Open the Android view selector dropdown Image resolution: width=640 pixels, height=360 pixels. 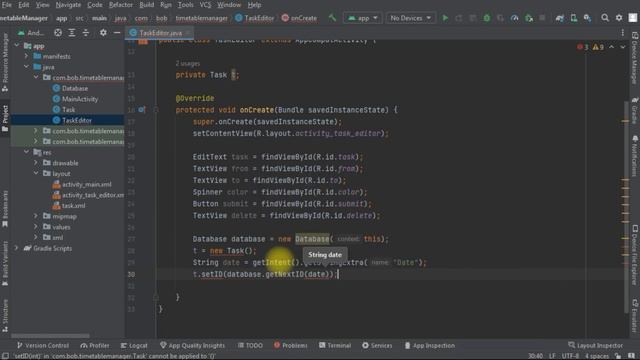pyautogui.click(x=31, y=33)
